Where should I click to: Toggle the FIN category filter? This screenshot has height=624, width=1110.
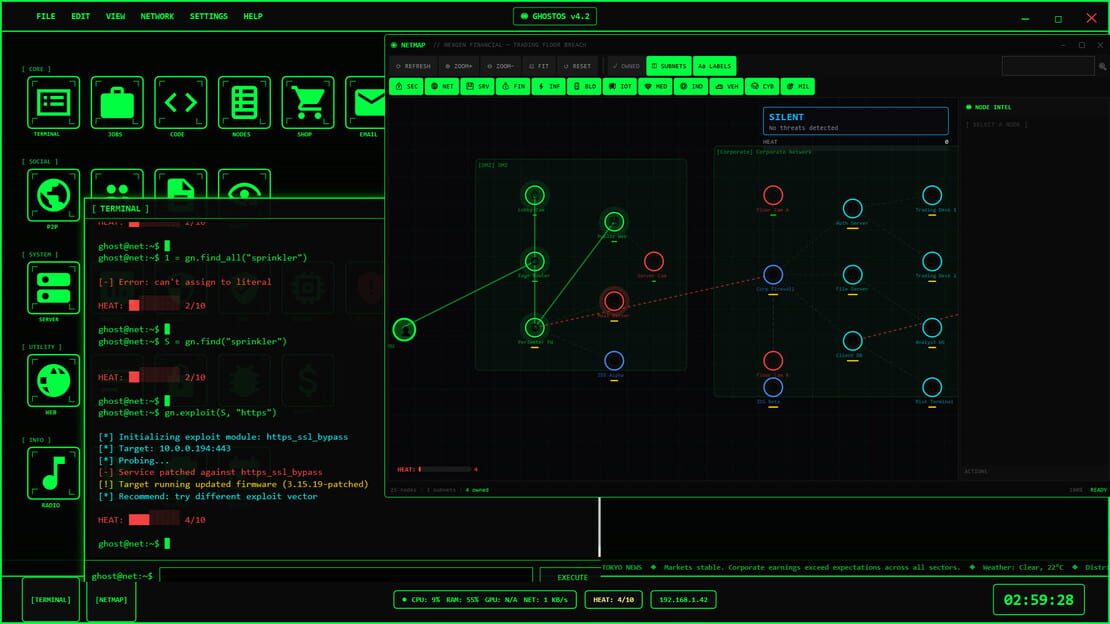pyautogui.click(x=513, y=86)
